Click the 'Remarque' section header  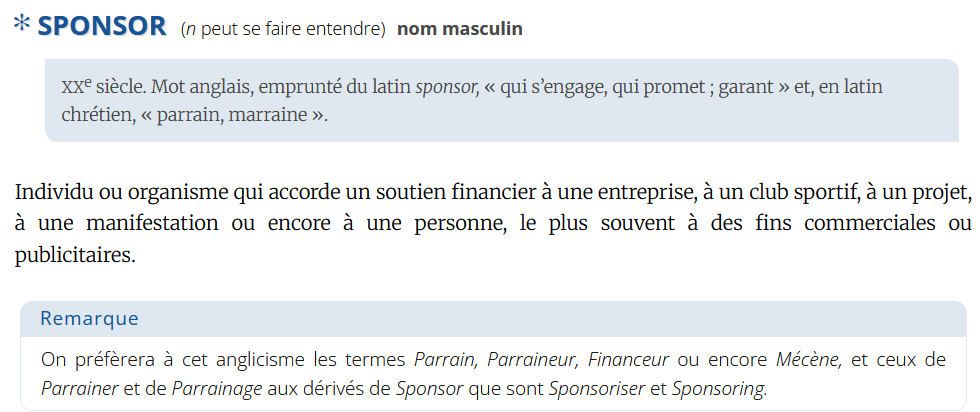point(89,319)
